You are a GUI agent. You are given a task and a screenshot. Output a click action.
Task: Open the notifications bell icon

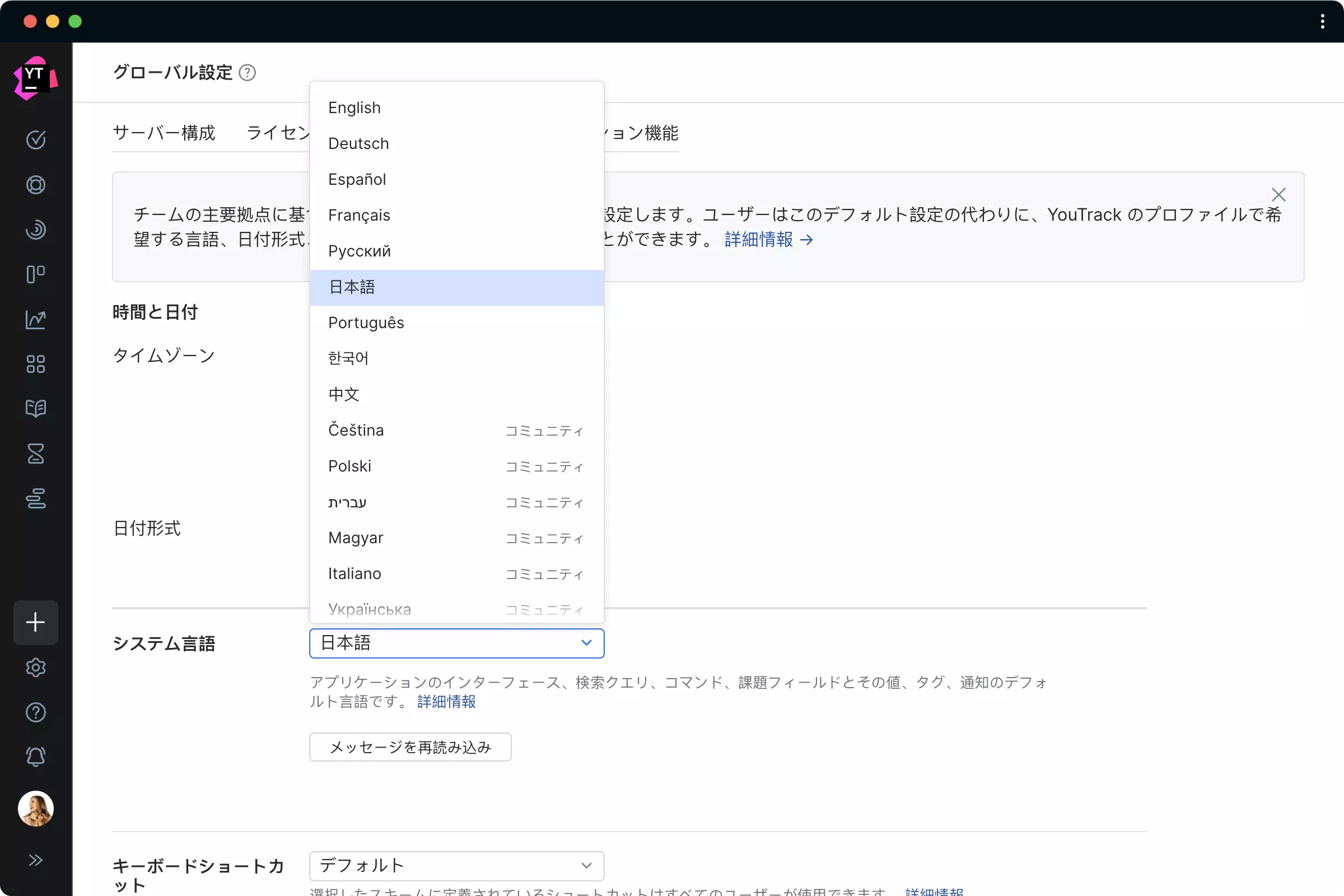[x=35, y=757]
